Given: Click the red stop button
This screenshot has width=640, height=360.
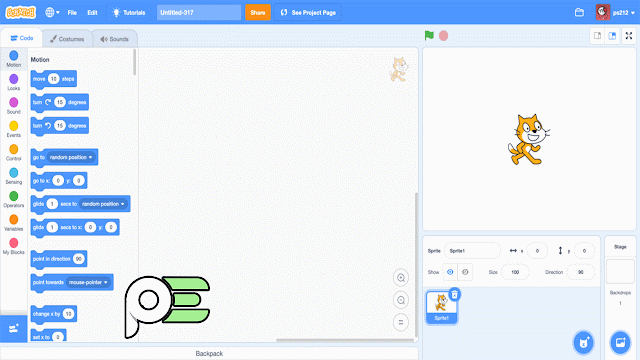Looking at the screenshot, I should (444, 36).
